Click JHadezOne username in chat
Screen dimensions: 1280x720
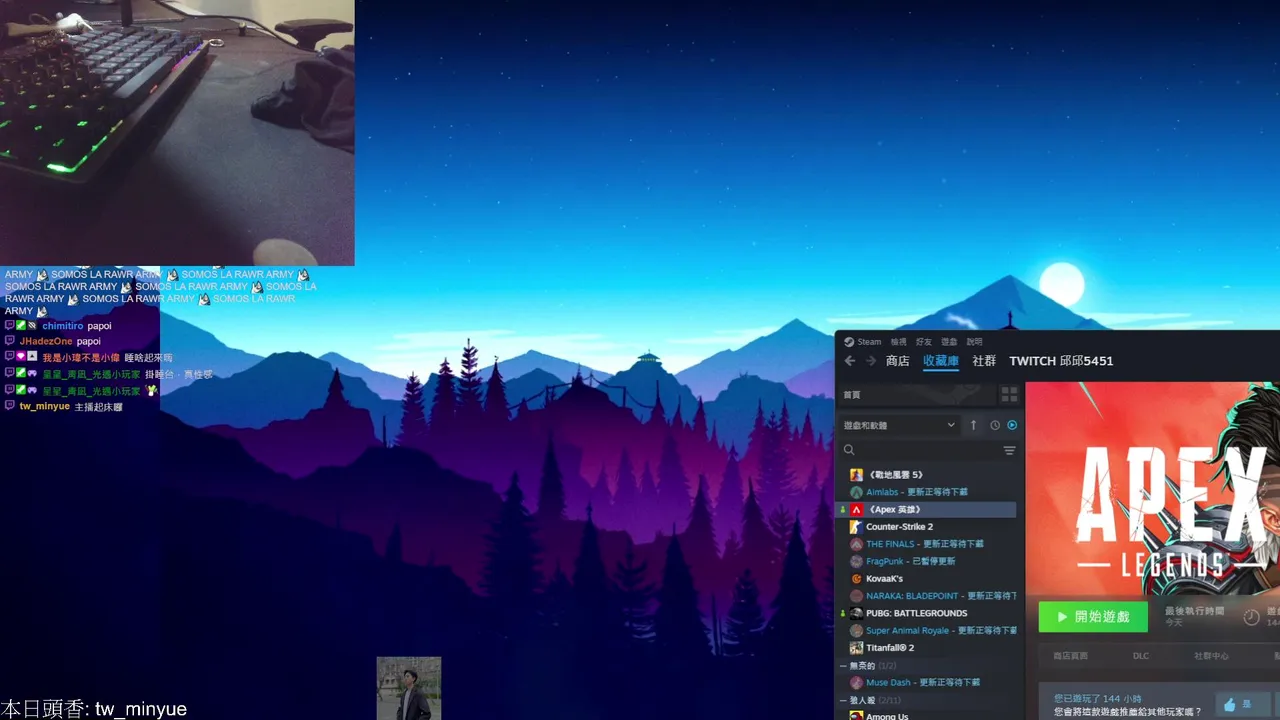[46, 341]
